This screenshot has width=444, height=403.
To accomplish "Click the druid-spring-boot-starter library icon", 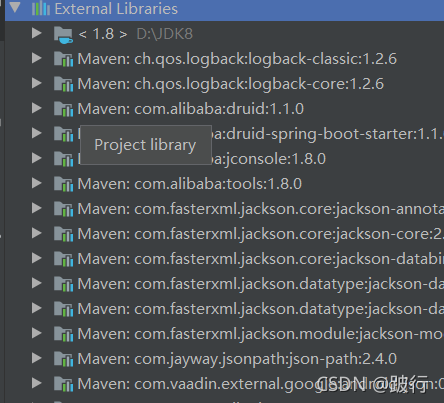I will point(63,134).
